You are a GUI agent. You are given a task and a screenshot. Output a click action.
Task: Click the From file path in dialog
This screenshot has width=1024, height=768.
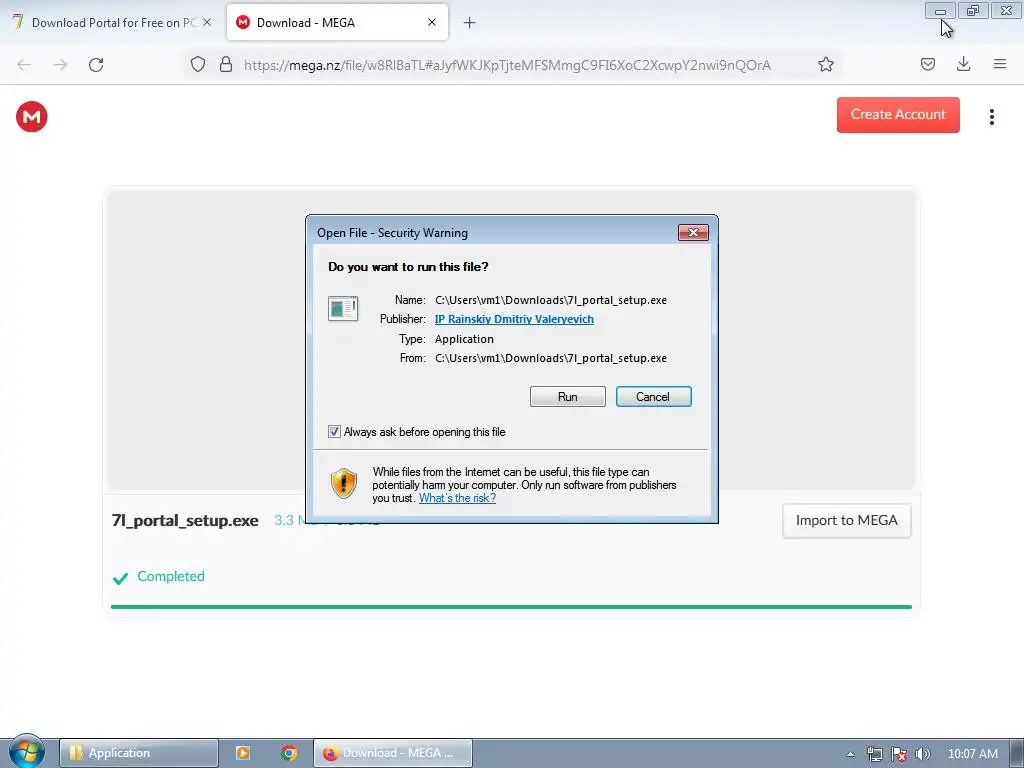point(551,359)
